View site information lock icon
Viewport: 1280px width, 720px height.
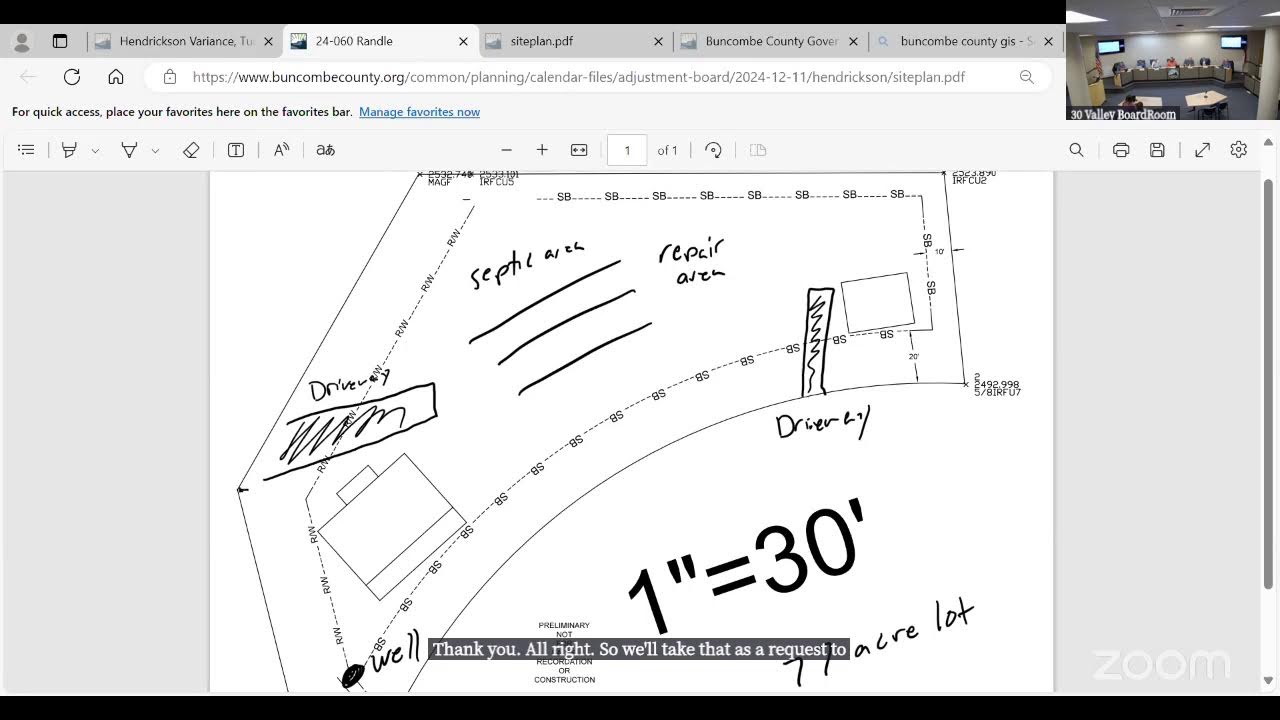pyautogui.click(x=170, y=77)
